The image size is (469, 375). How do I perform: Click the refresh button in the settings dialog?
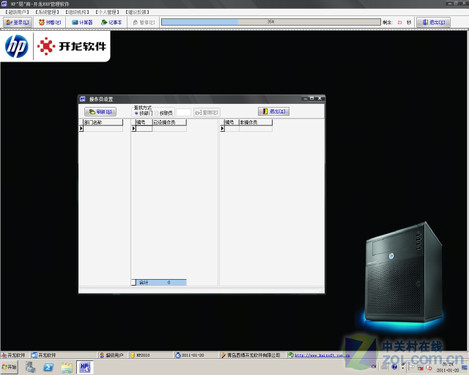pos(100,112)
